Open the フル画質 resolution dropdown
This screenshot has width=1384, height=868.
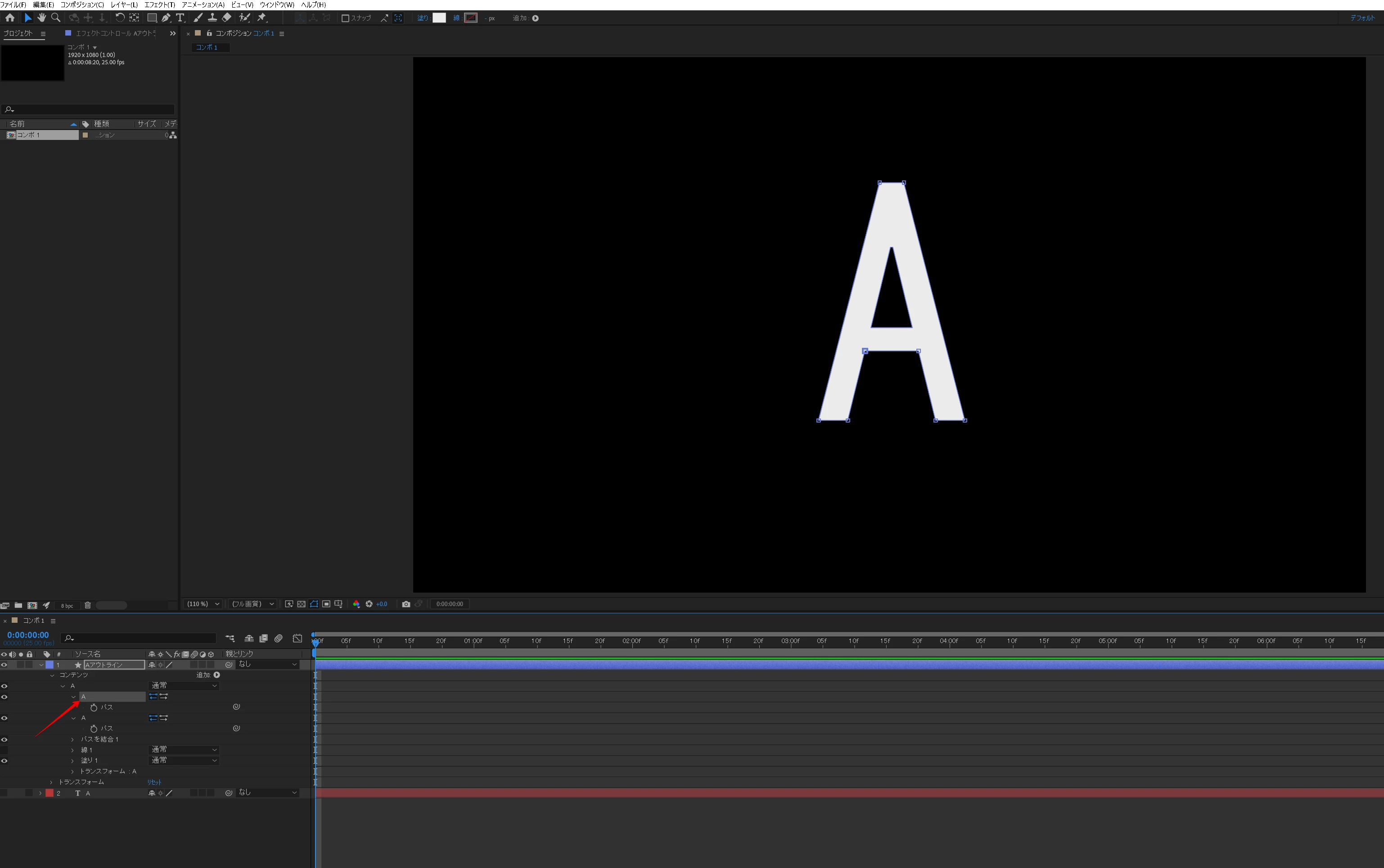pyautogui.click(x=252, y=604)
